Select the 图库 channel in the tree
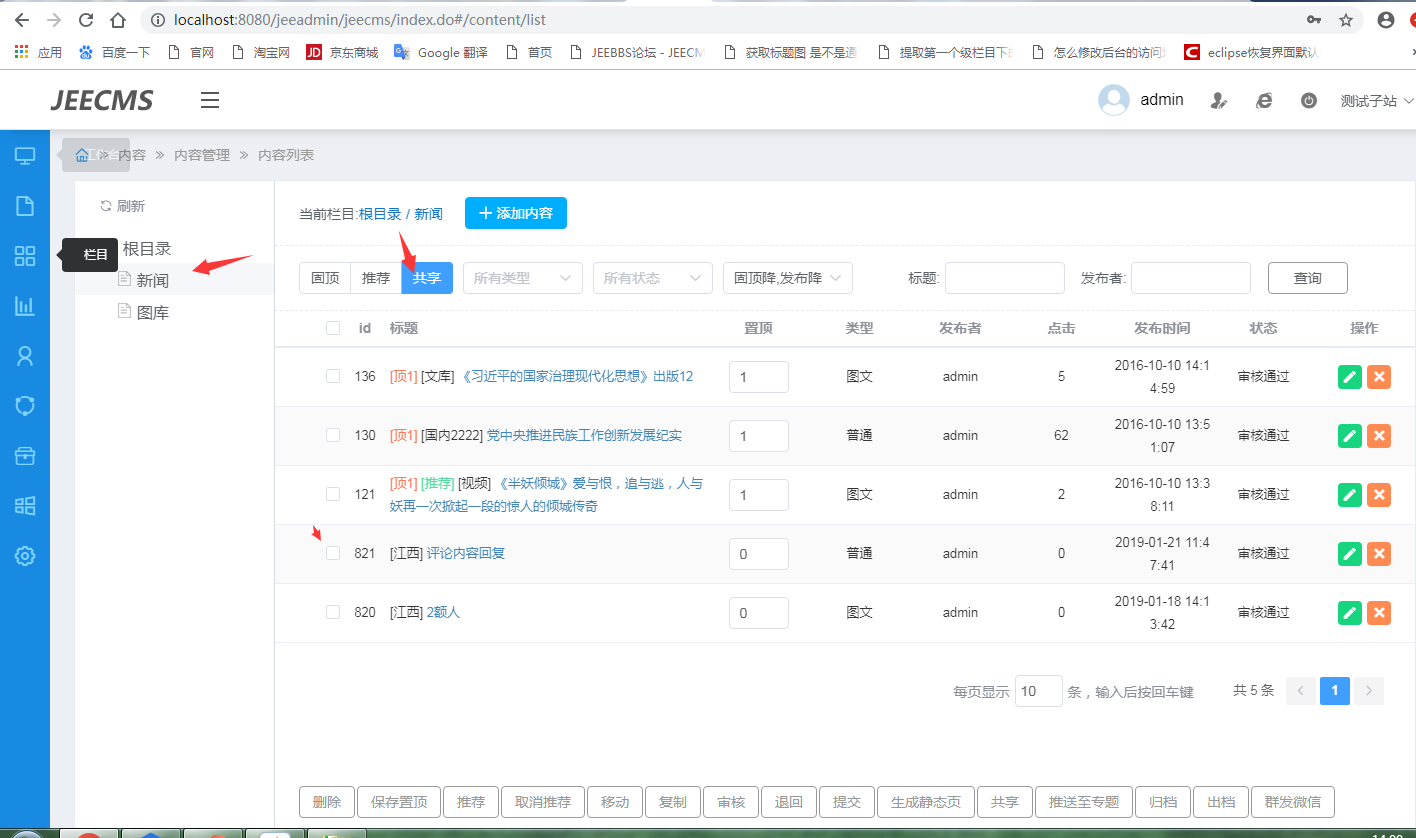This screenshot has width=1416, height=838. (x=152, y=313)
